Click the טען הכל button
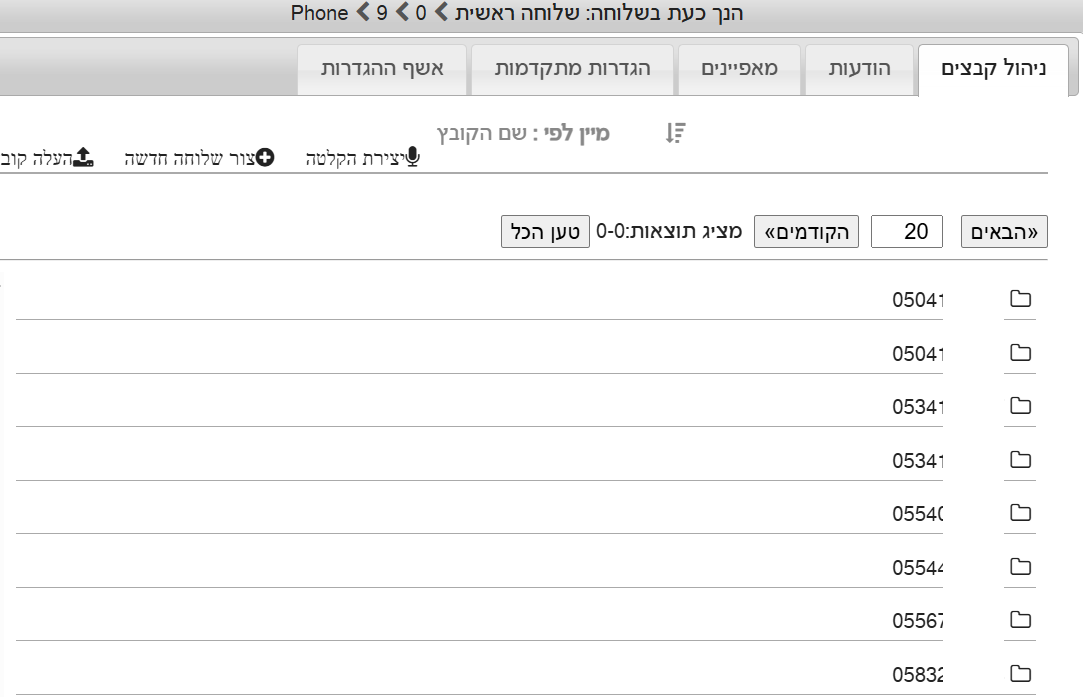 (545, 232)
